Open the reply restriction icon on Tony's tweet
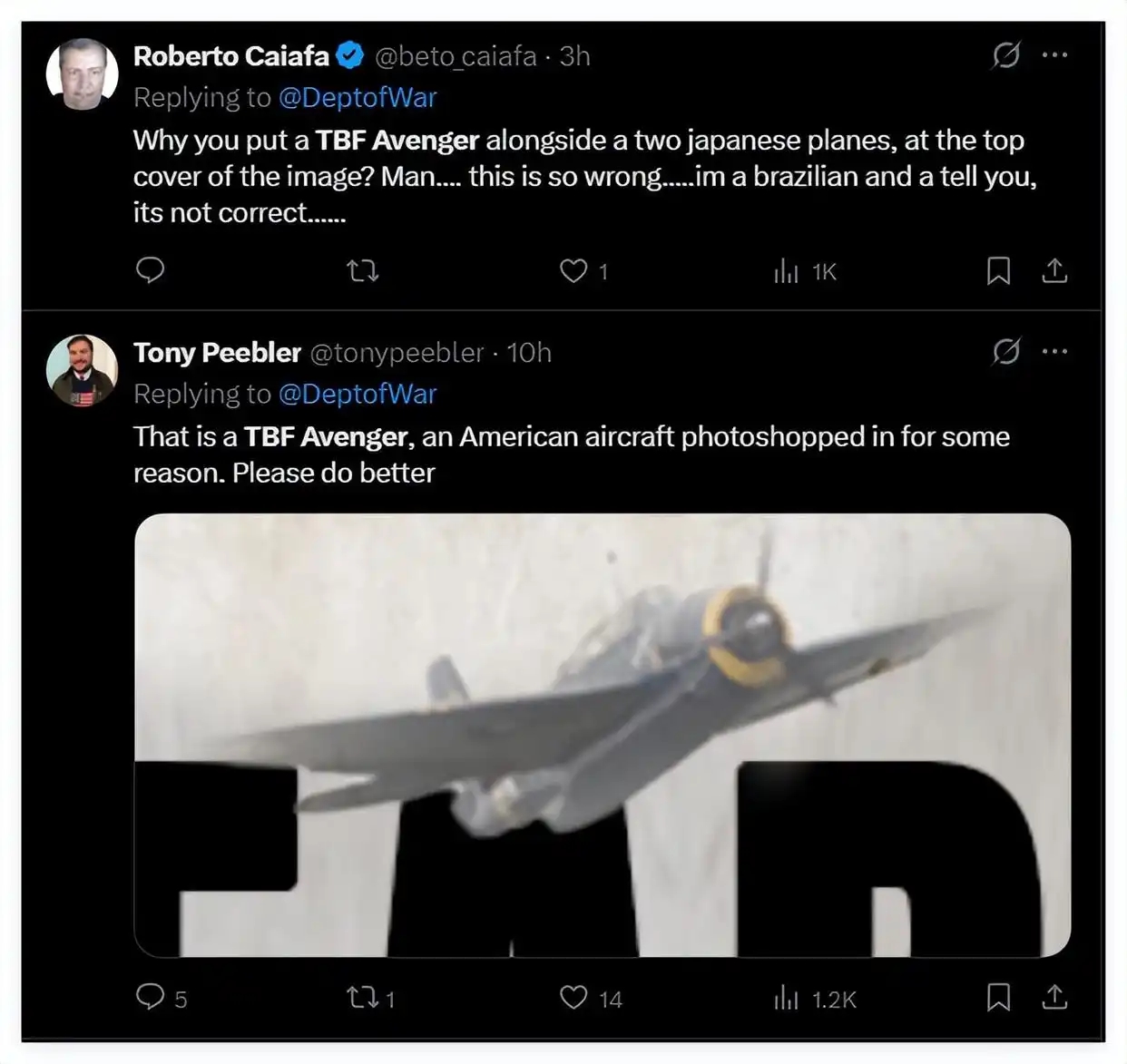The image size is (1127, 1064). tap(1007, 350)
